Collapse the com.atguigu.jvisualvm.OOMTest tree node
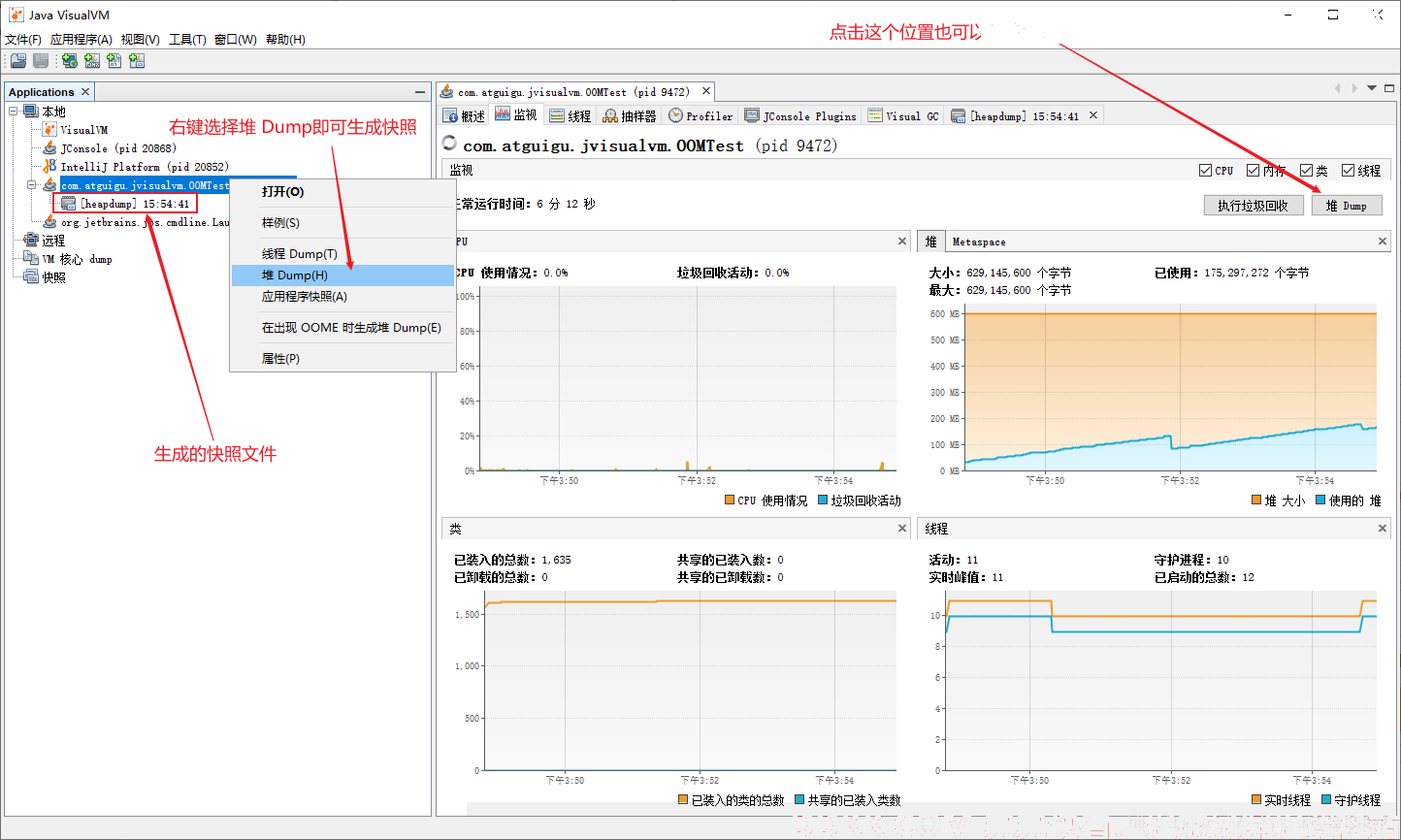This screenshot has height=840, width=1401. pos(32,184)
